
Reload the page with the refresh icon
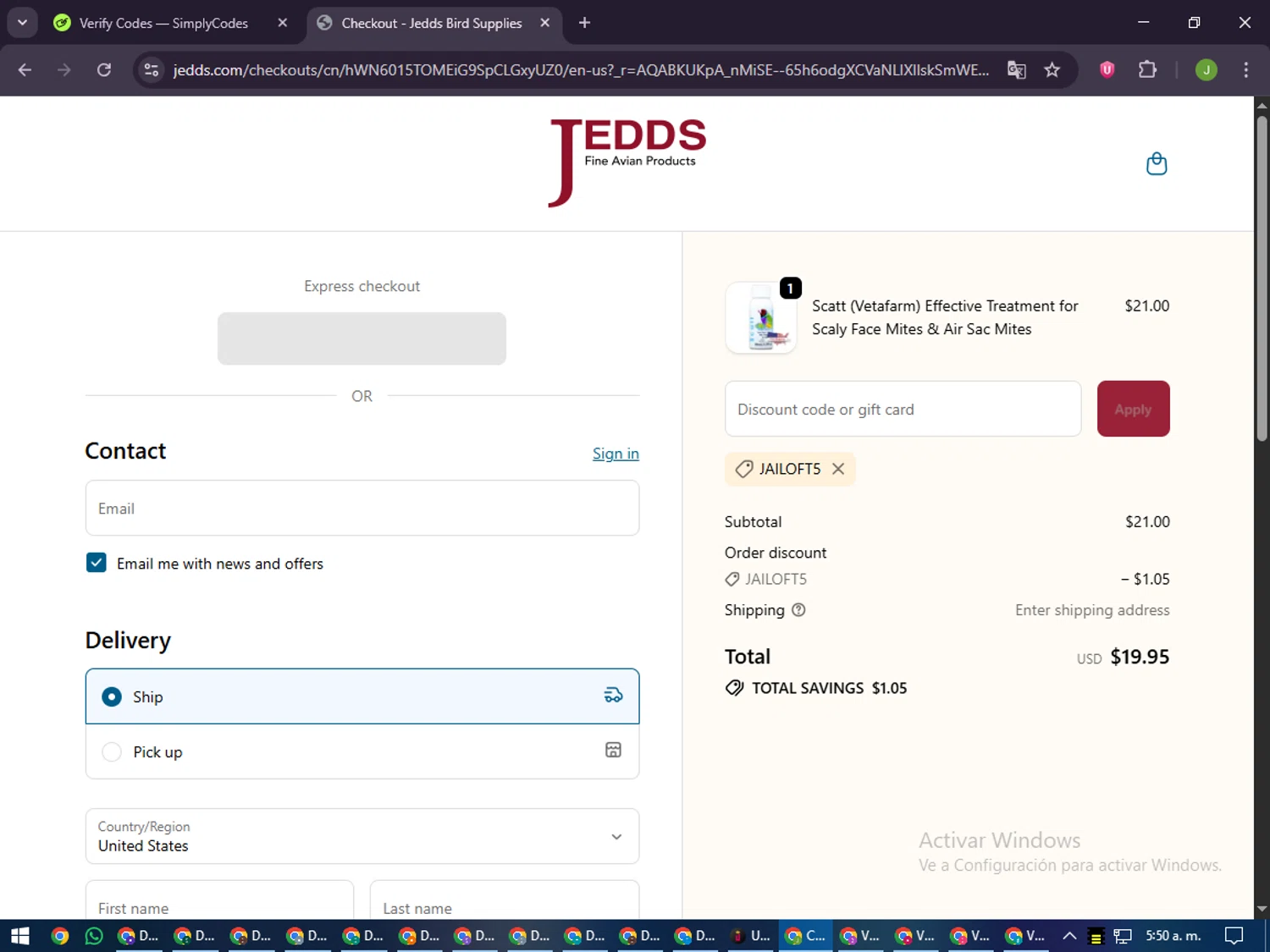click(x=104, y=69)
